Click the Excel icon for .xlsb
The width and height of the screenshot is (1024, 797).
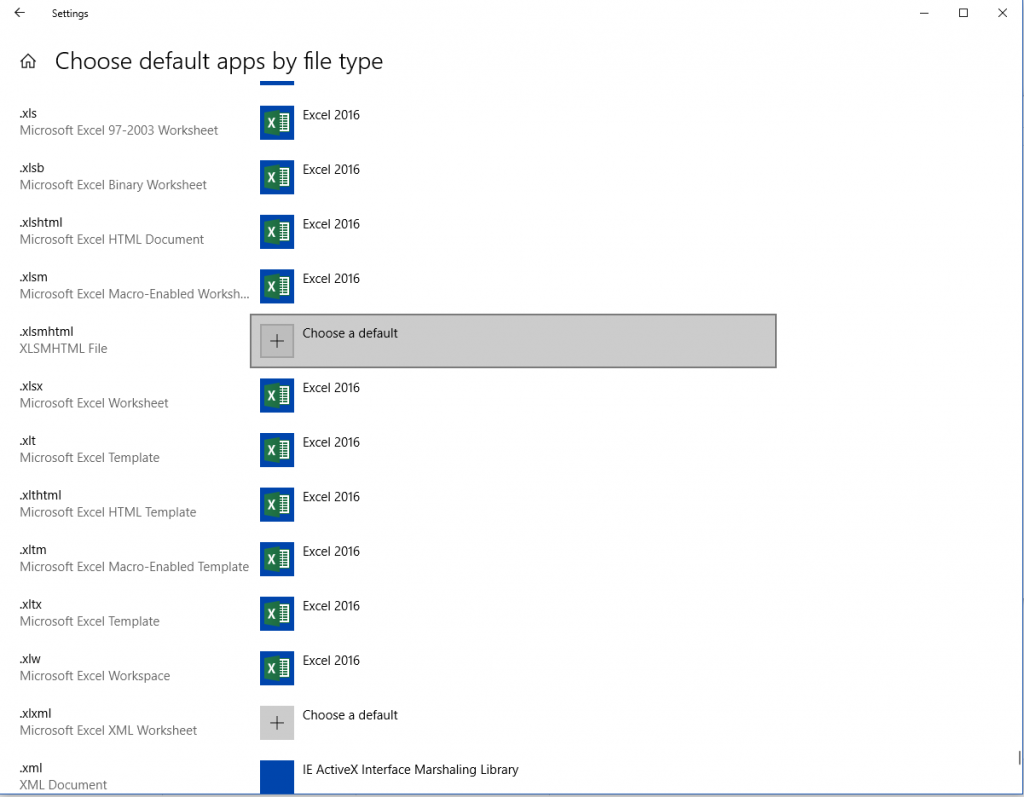coord(277,177)
